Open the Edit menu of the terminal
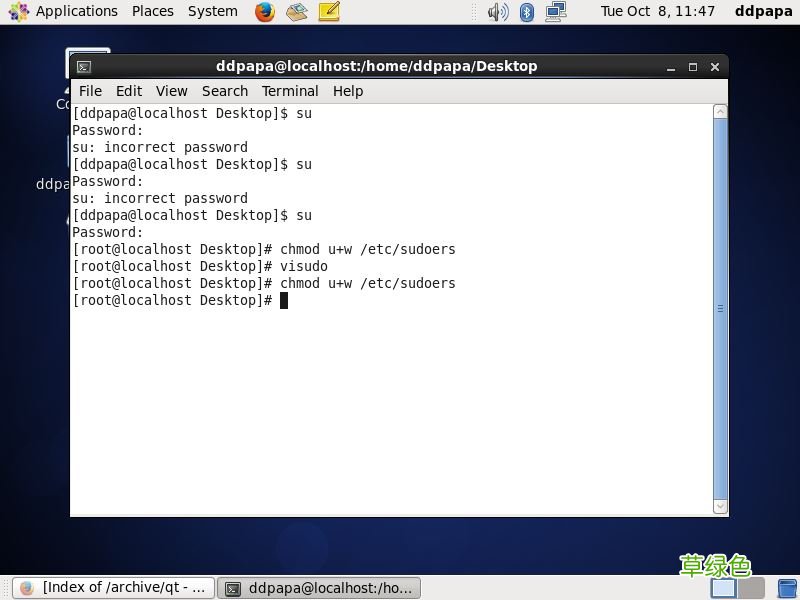The image size is (800, 600). [x=128, y=91]
